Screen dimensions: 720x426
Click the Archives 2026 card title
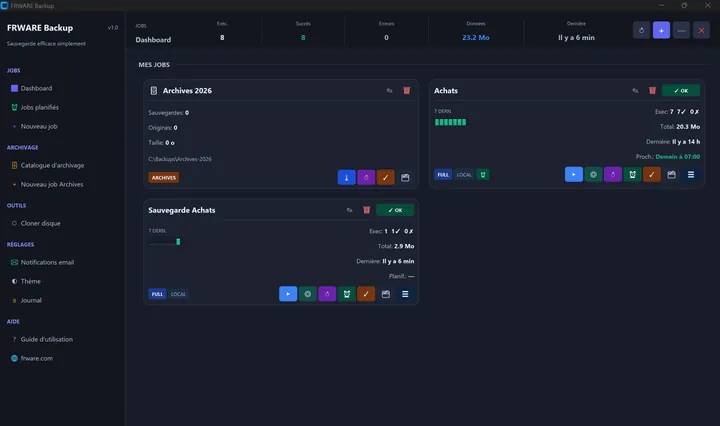187,91
